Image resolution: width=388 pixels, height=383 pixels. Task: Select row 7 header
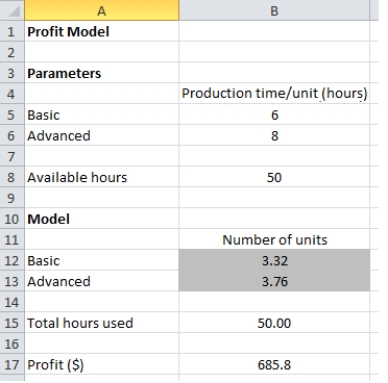pyautogui.click(x=12, y=156)
